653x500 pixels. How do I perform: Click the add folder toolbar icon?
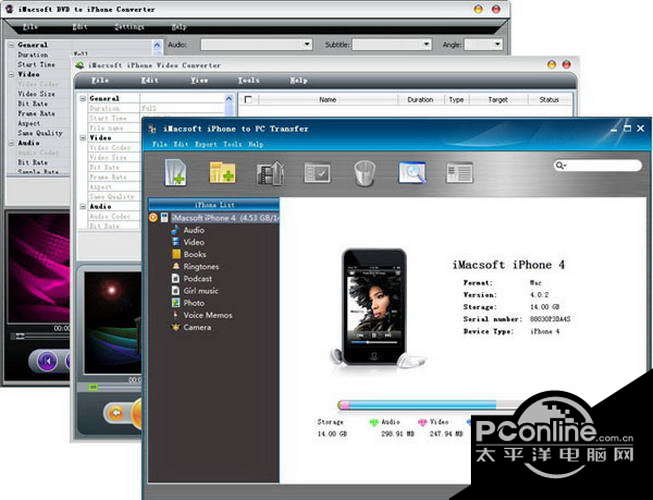[222, 172]
